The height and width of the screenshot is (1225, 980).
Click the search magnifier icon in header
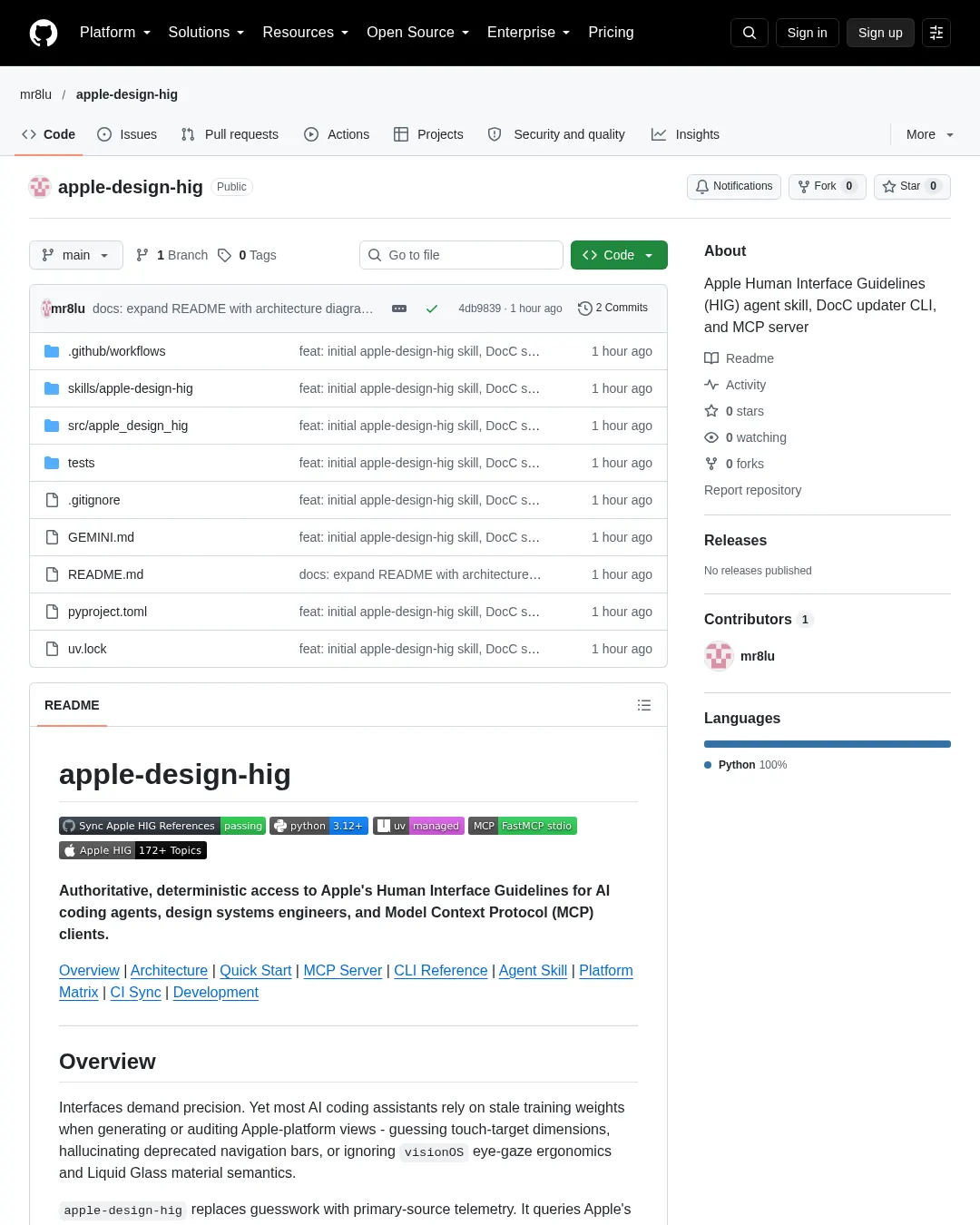coord(750,33)
